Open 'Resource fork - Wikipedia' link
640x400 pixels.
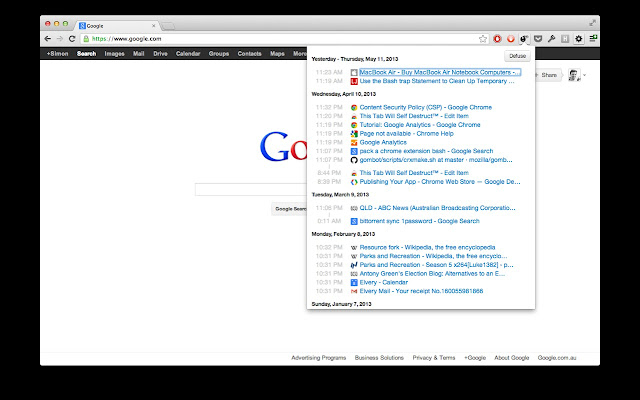pyautogui.click(x=427, y=247)
